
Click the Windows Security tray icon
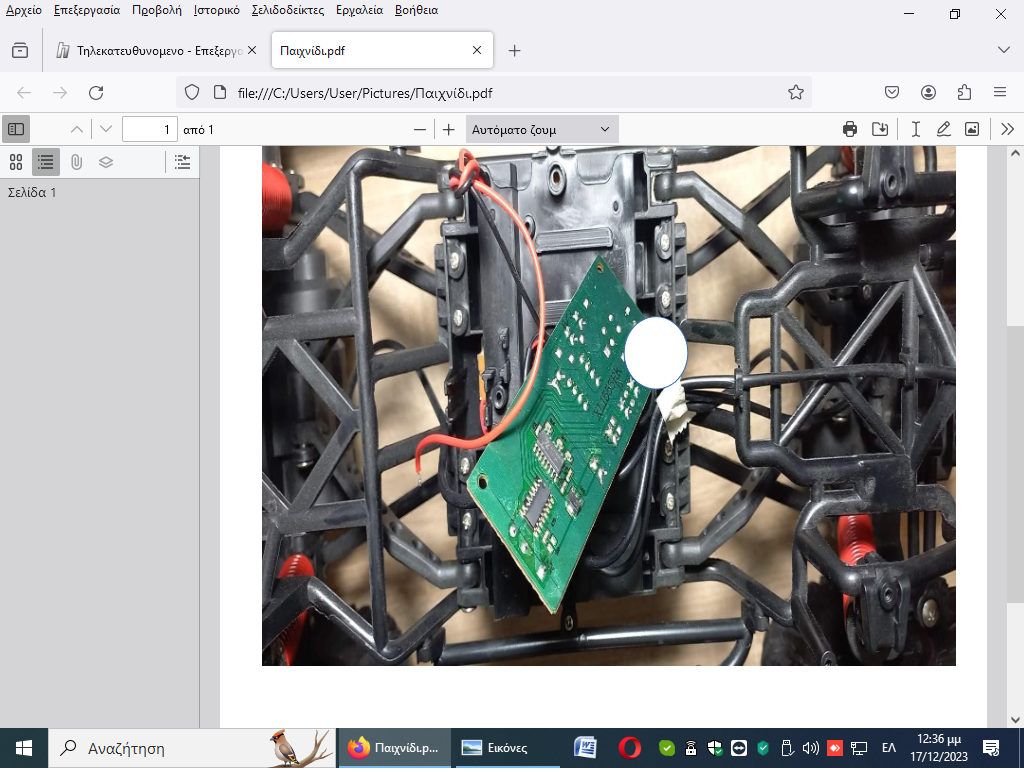pos(715,748)
